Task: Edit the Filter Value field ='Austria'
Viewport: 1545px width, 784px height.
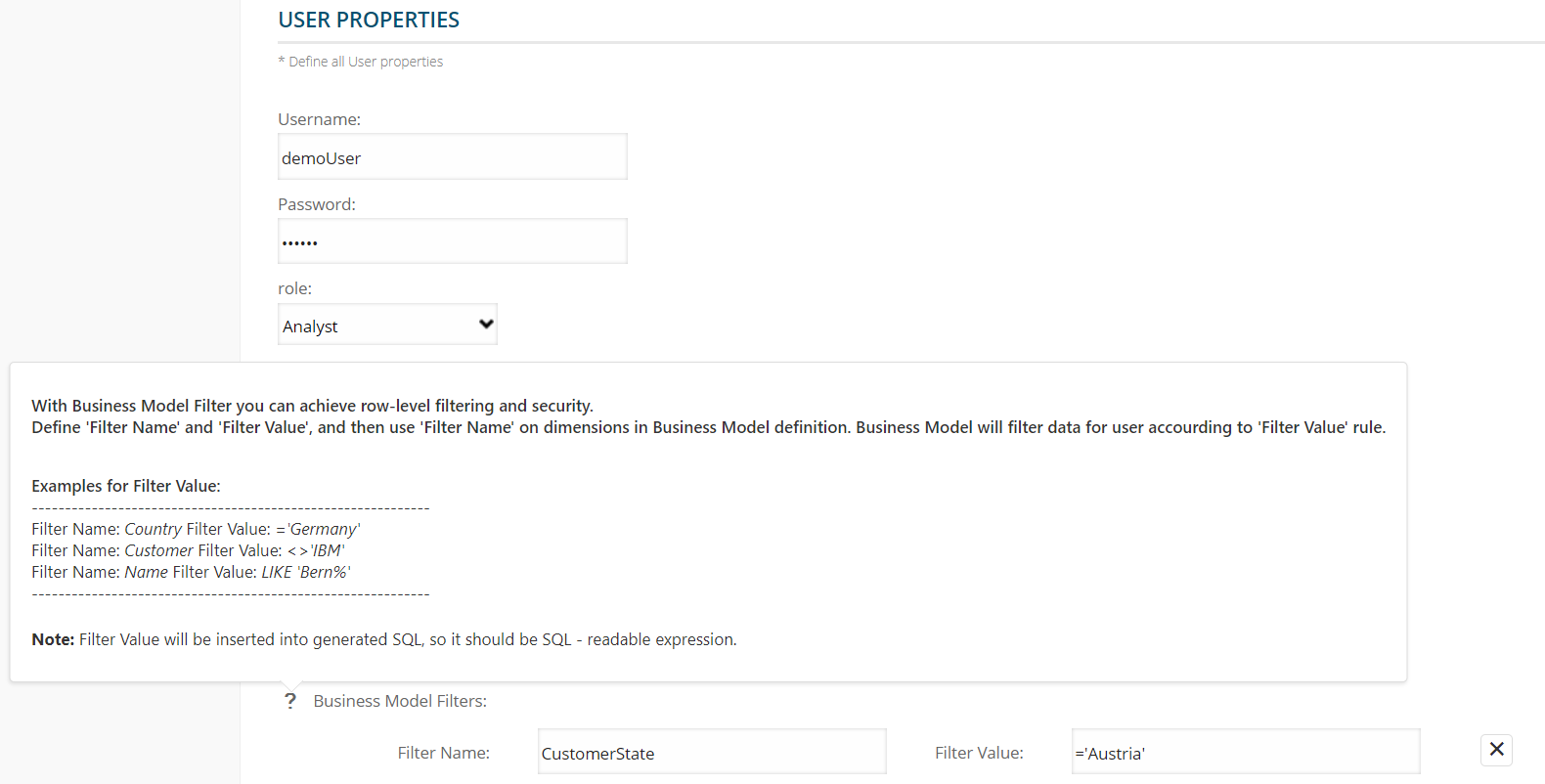Action: pyautogui.click(x=1246, y=752)
